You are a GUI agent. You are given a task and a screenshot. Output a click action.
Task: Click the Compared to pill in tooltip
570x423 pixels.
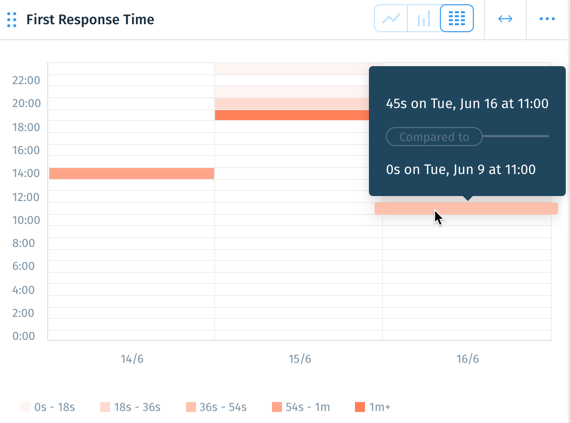tap(434, 137)
